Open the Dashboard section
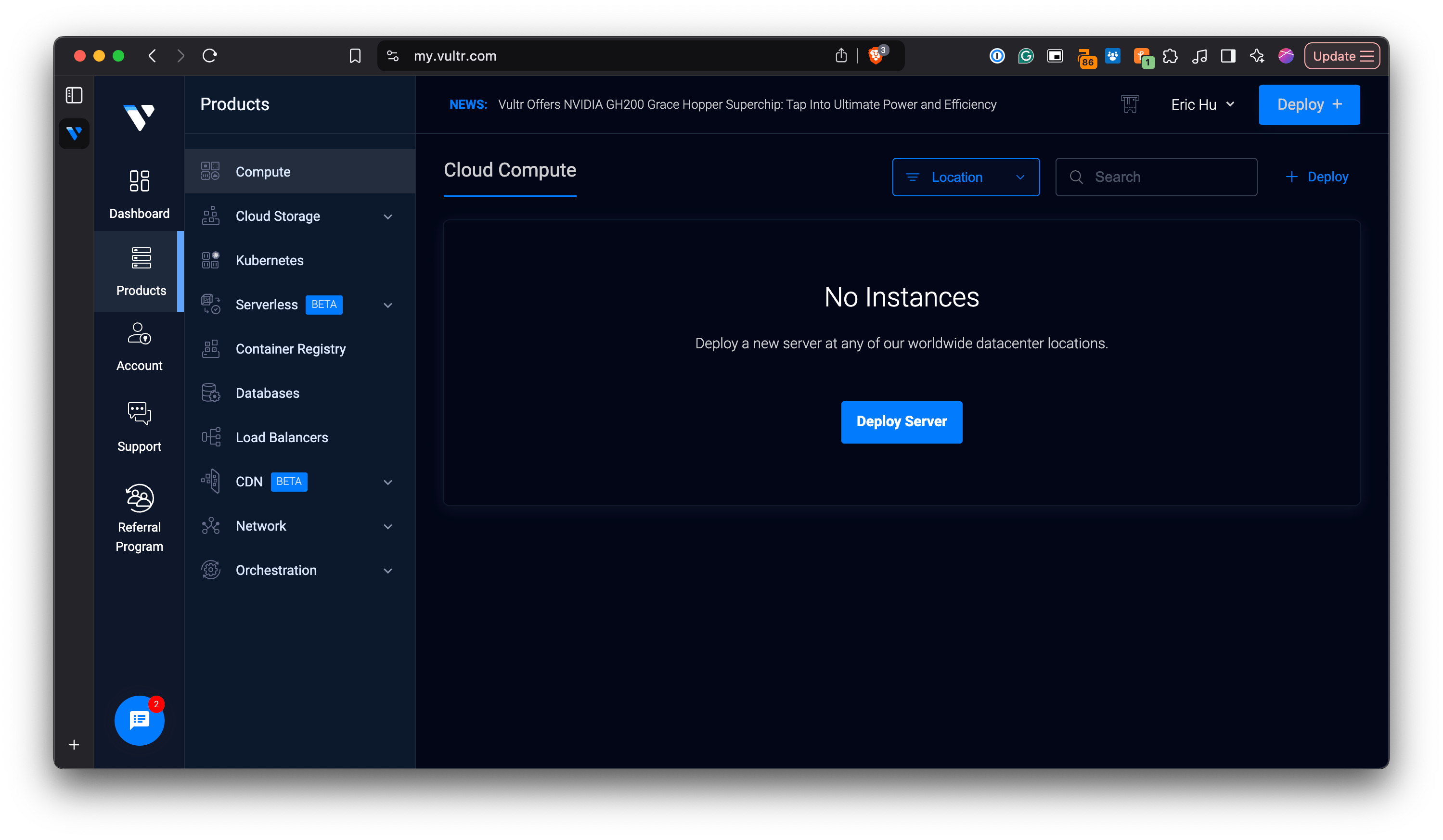 (139, 194)
